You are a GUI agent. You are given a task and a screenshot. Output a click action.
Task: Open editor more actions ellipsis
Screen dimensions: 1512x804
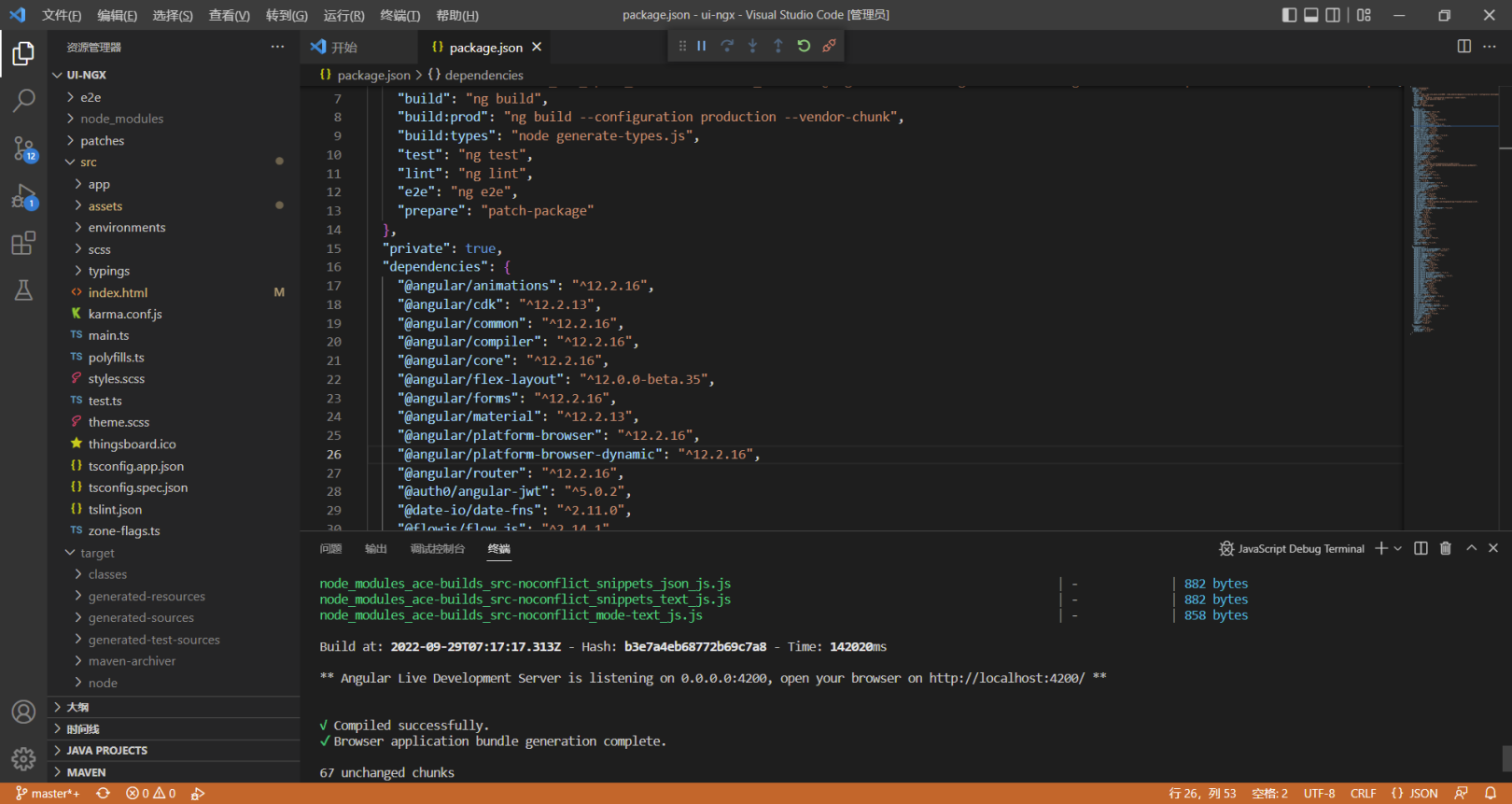coord(1490,47)
